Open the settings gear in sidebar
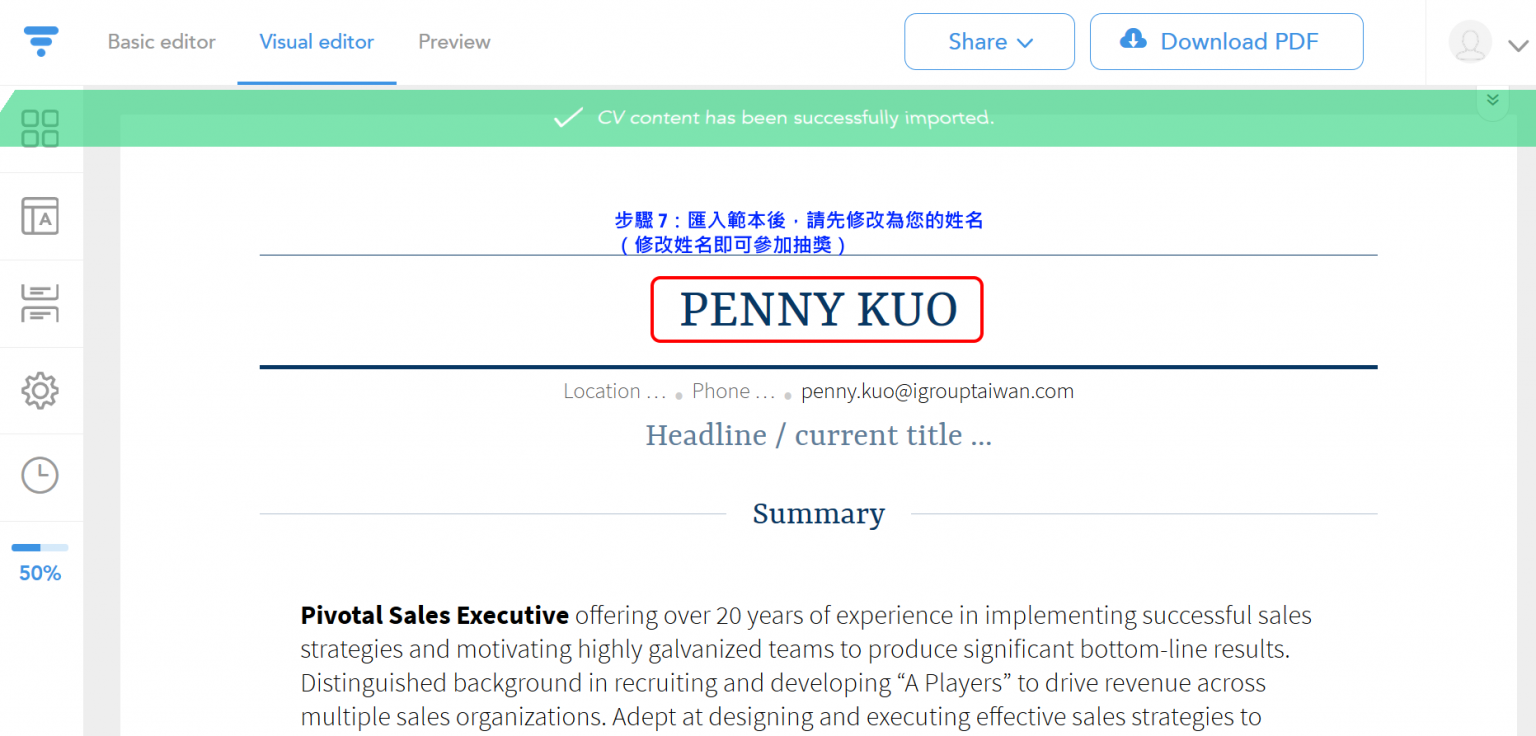This screenshot has width=1536, height=736. 40,390
